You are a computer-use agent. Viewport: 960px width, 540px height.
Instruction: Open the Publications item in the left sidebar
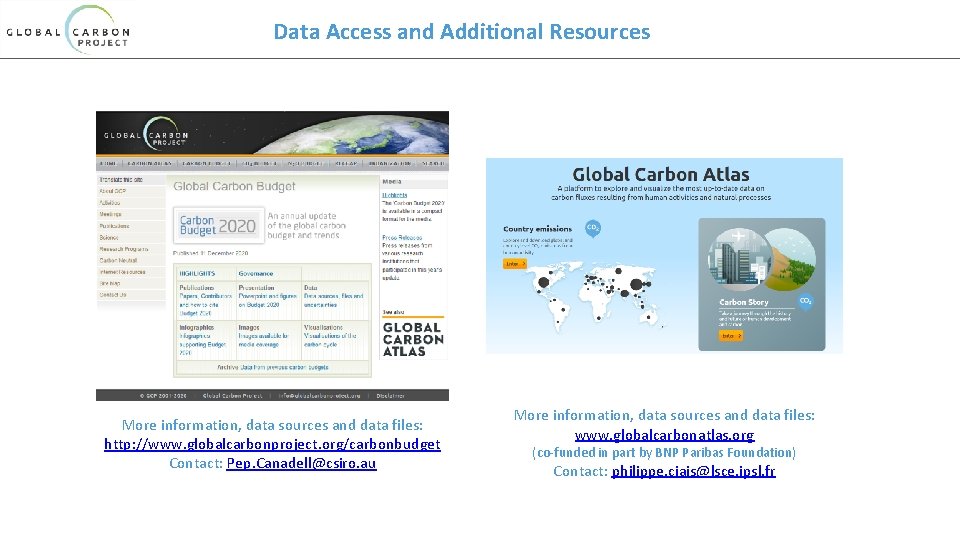click(x=114, y=226)
